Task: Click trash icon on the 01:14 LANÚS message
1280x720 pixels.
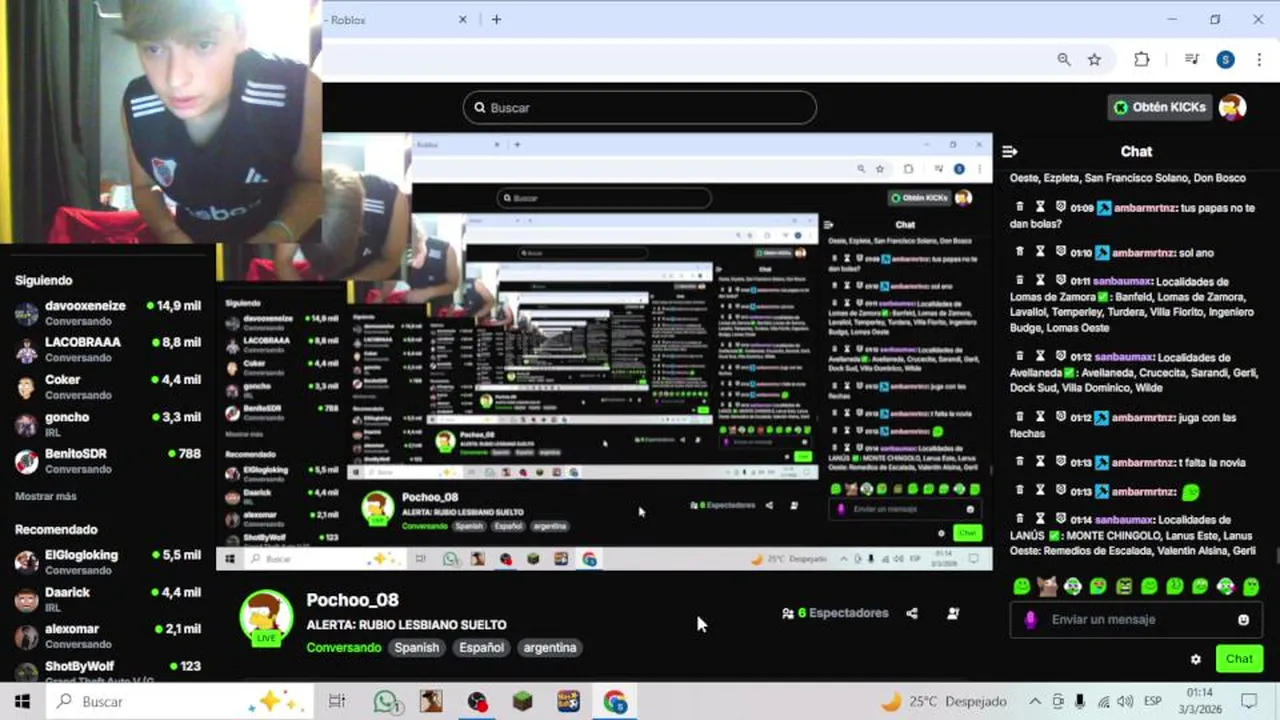Action: coord(1019,520)
